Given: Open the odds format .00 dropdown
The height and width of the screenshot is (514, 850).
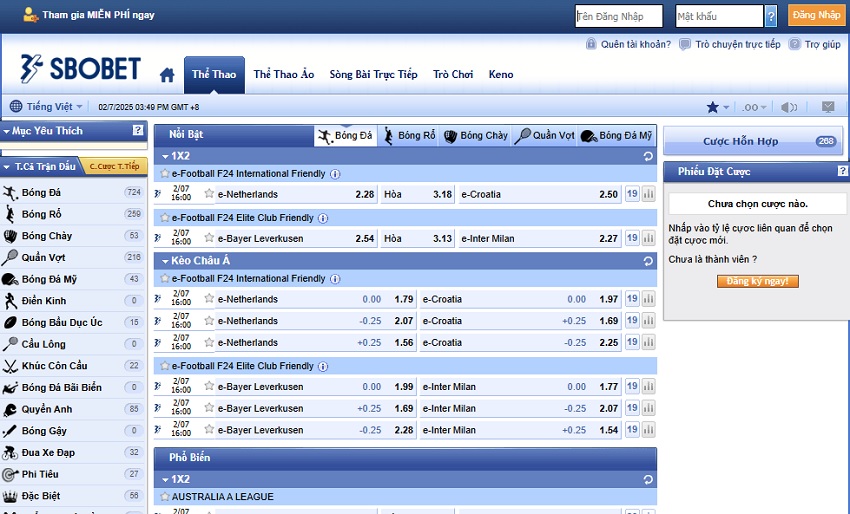Looking at the screenshot, I should coord(754,107).
